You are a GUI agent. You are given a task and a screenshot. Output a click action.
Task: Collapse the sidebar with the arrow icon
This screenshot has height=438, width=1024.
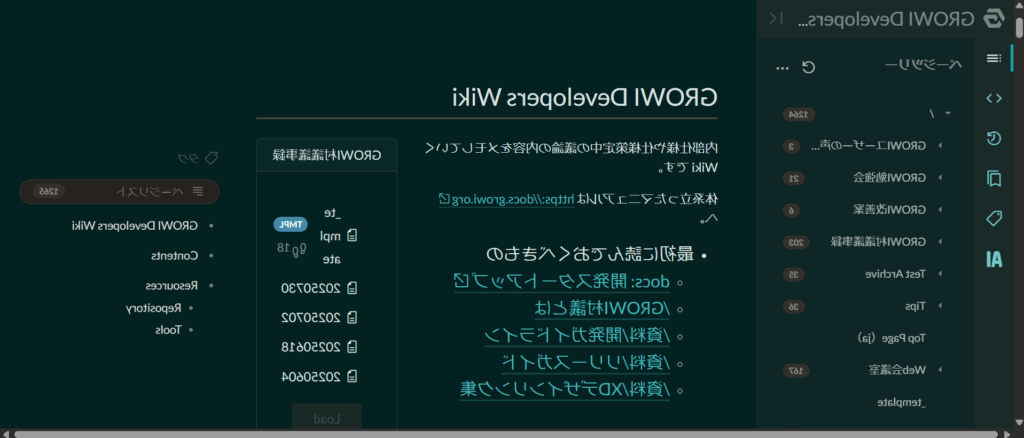coord(775,18)
